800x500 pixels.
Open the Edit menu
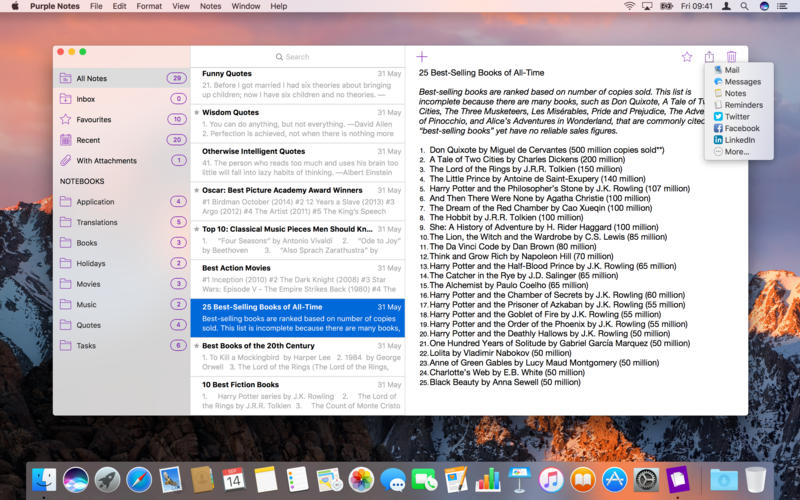click(x=119, y=6)
